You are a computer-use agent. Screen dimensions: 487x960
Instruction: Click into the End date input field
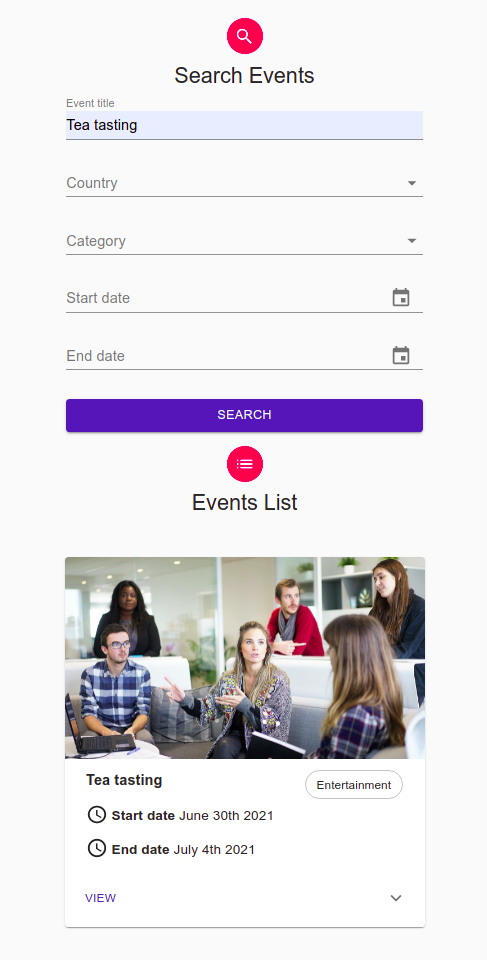tap(227, 356)
